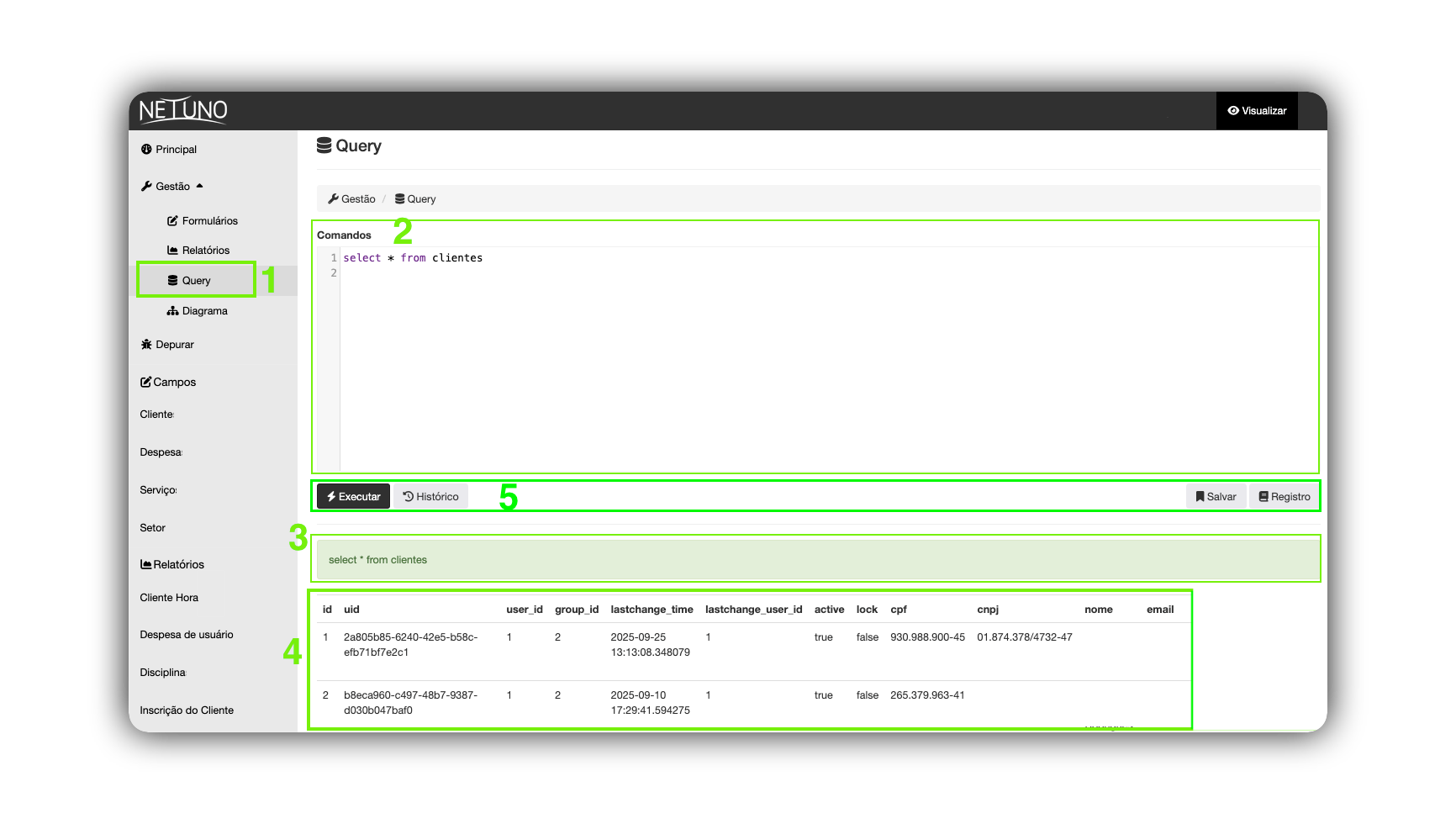Execute the SQL query with Executar
The width and height of the screenshot is (1456, 824).
352,496
